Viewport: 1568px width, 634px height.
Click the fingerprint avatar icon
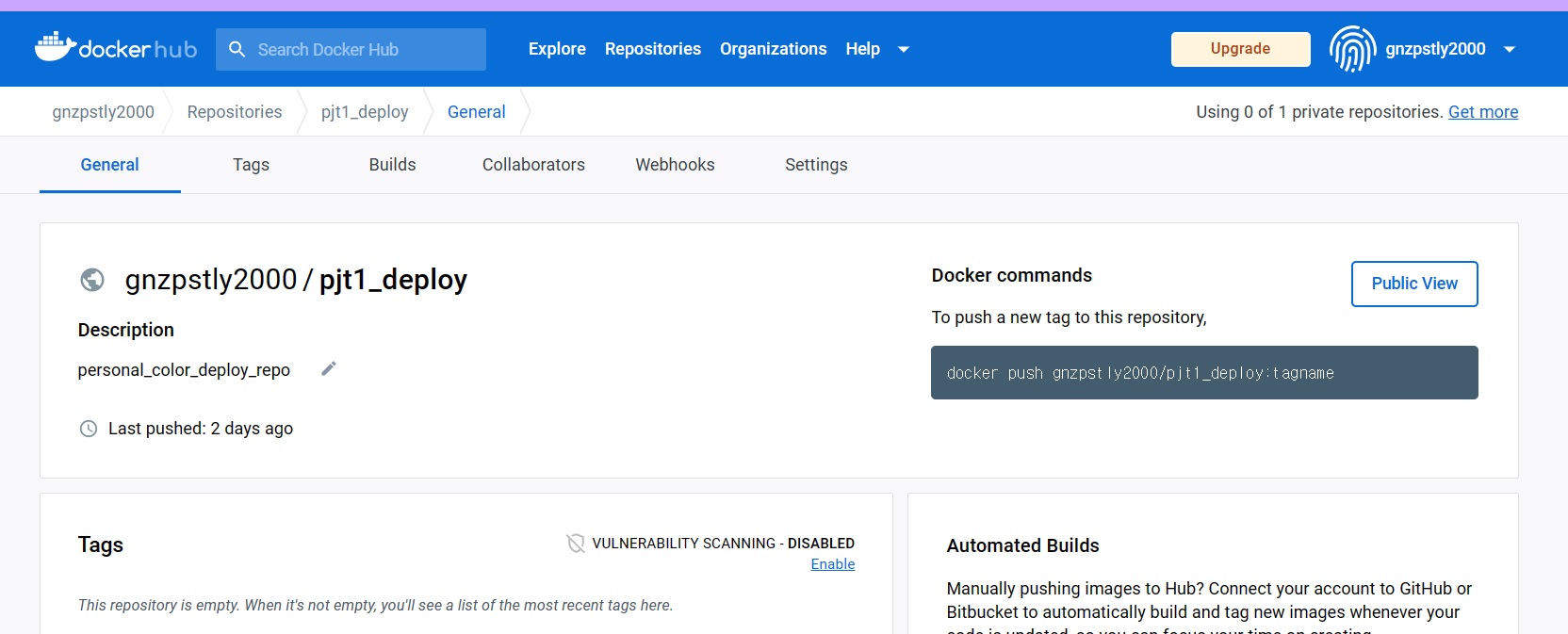[x=1352, y=49]
